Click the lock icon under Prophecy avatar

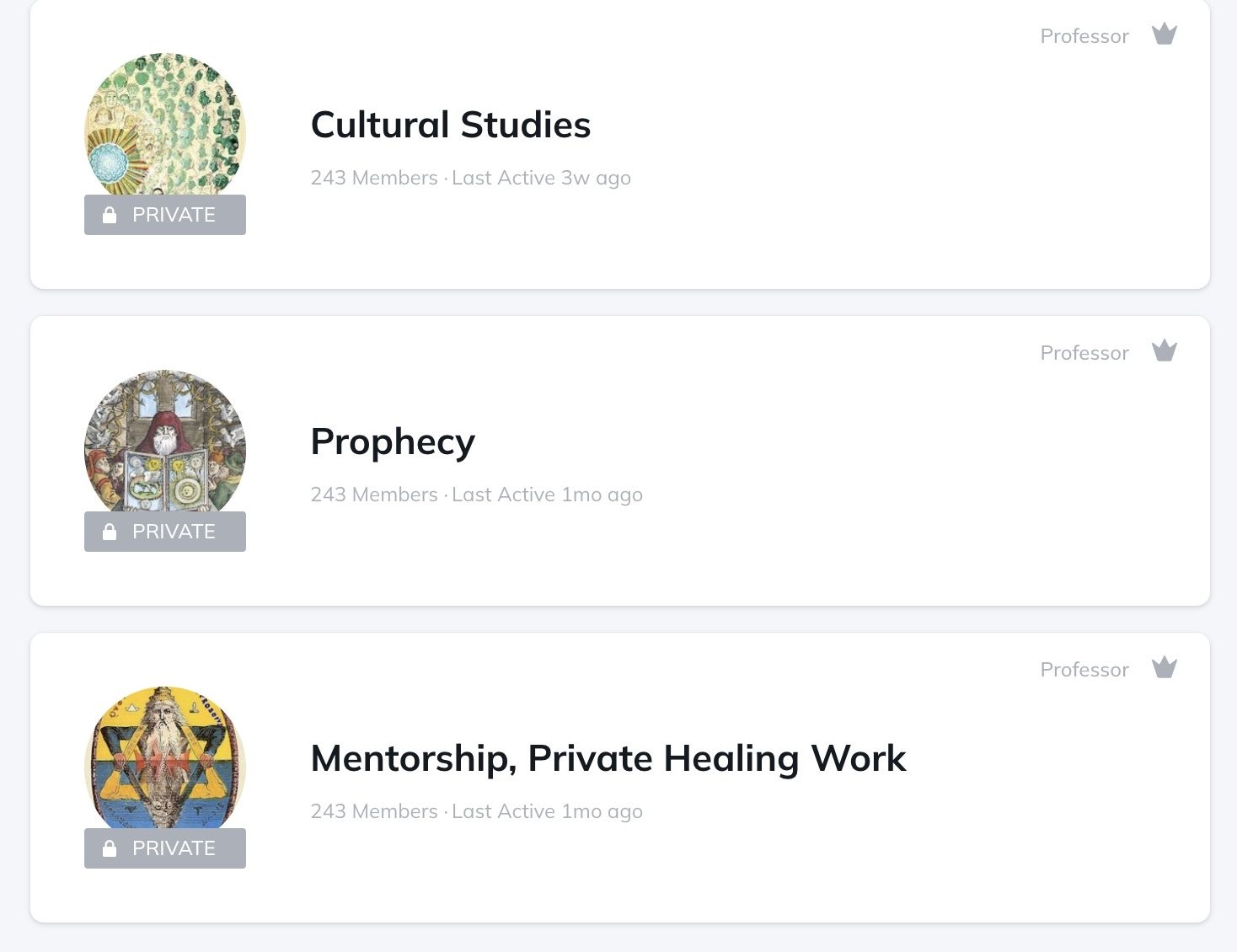pos(110,532)
